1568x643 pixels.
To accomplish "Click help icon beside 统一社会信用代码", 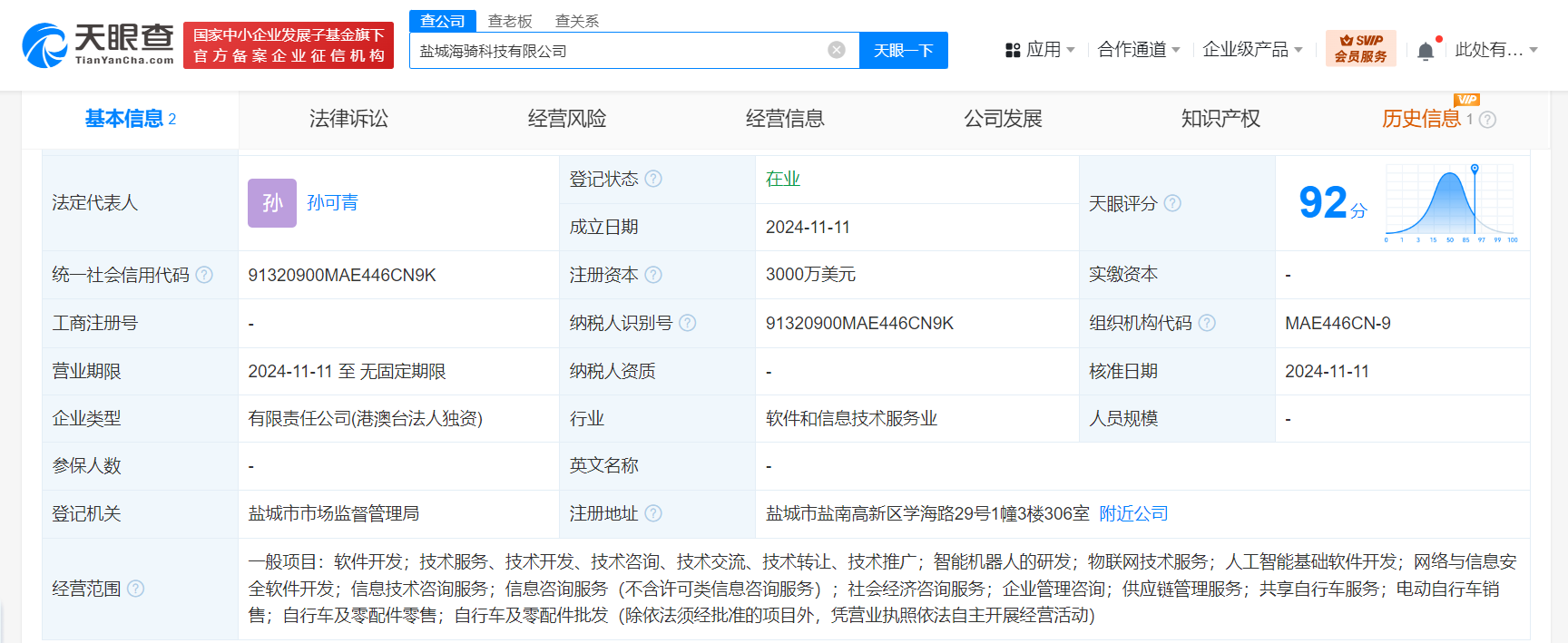I will click(204, 275).
